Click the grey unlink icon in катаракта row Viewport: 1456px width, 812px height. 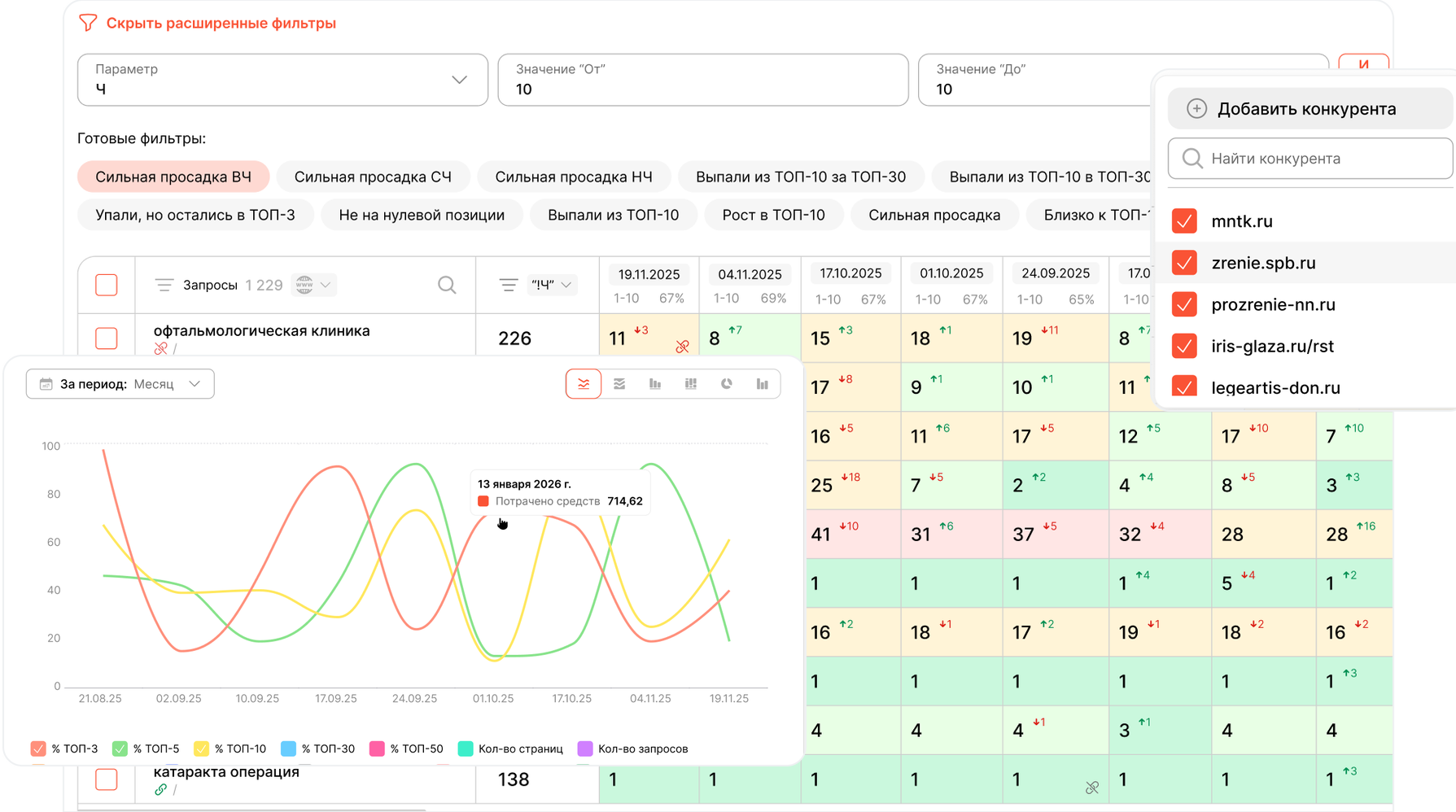[x=1092, y=788]
